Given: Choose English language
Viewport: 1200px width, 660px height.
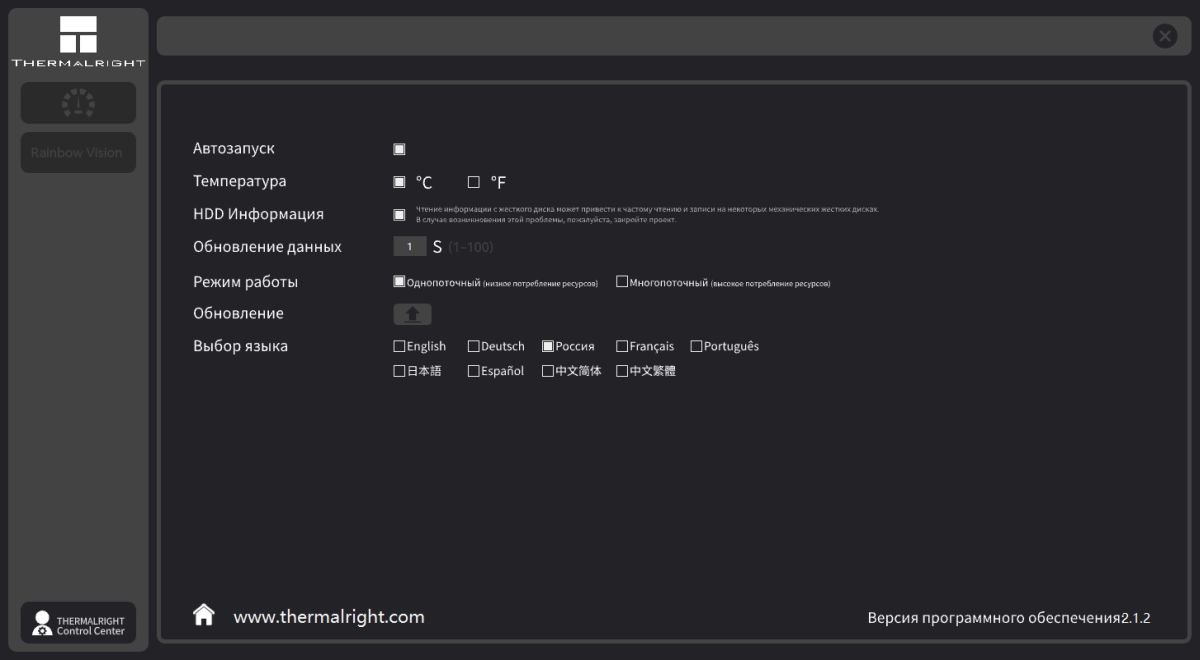Looking at the screenshot, I should coord(400,346).
